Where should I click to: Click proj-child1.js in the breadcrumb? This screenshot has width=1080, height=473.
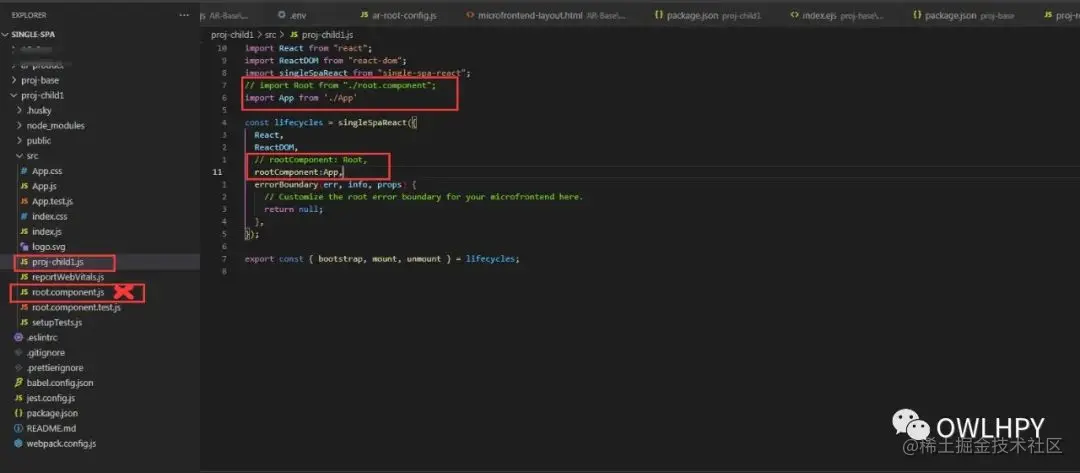point(328,34)
